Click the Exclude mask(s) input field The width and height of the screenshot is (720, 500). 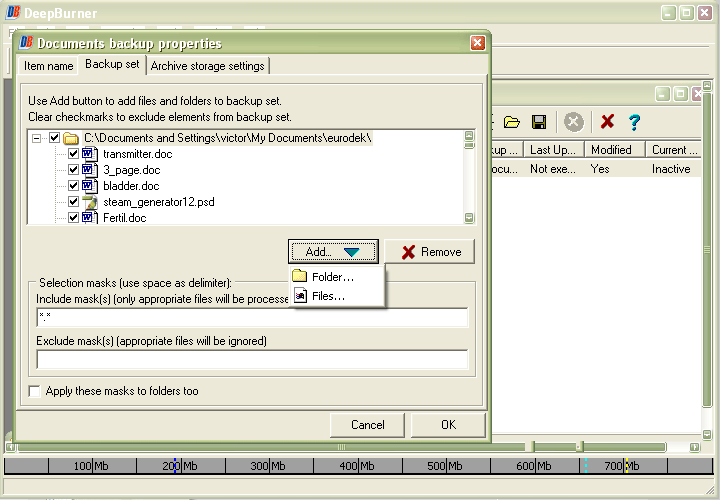pyautogui.click(x=252, y=360)
